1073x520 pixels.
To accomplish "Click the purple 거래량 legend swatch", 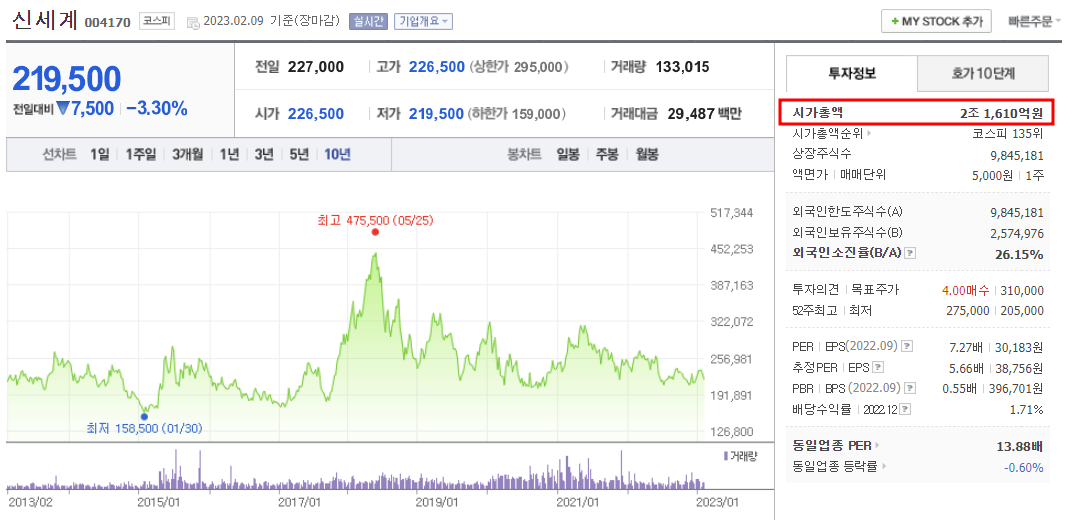I will pos(725,456).
